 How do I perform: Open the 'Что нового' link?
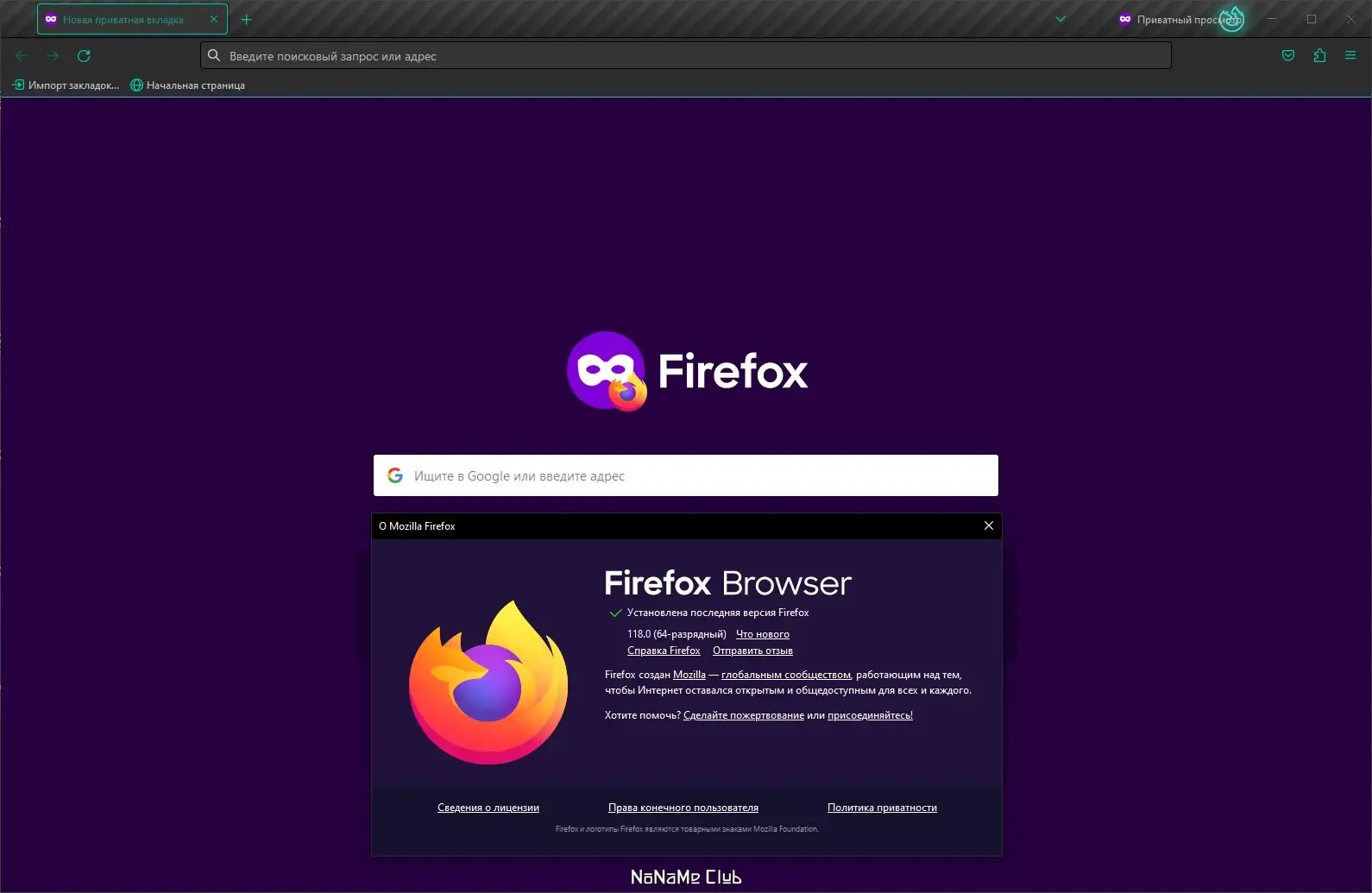click(x=763, y=634)
